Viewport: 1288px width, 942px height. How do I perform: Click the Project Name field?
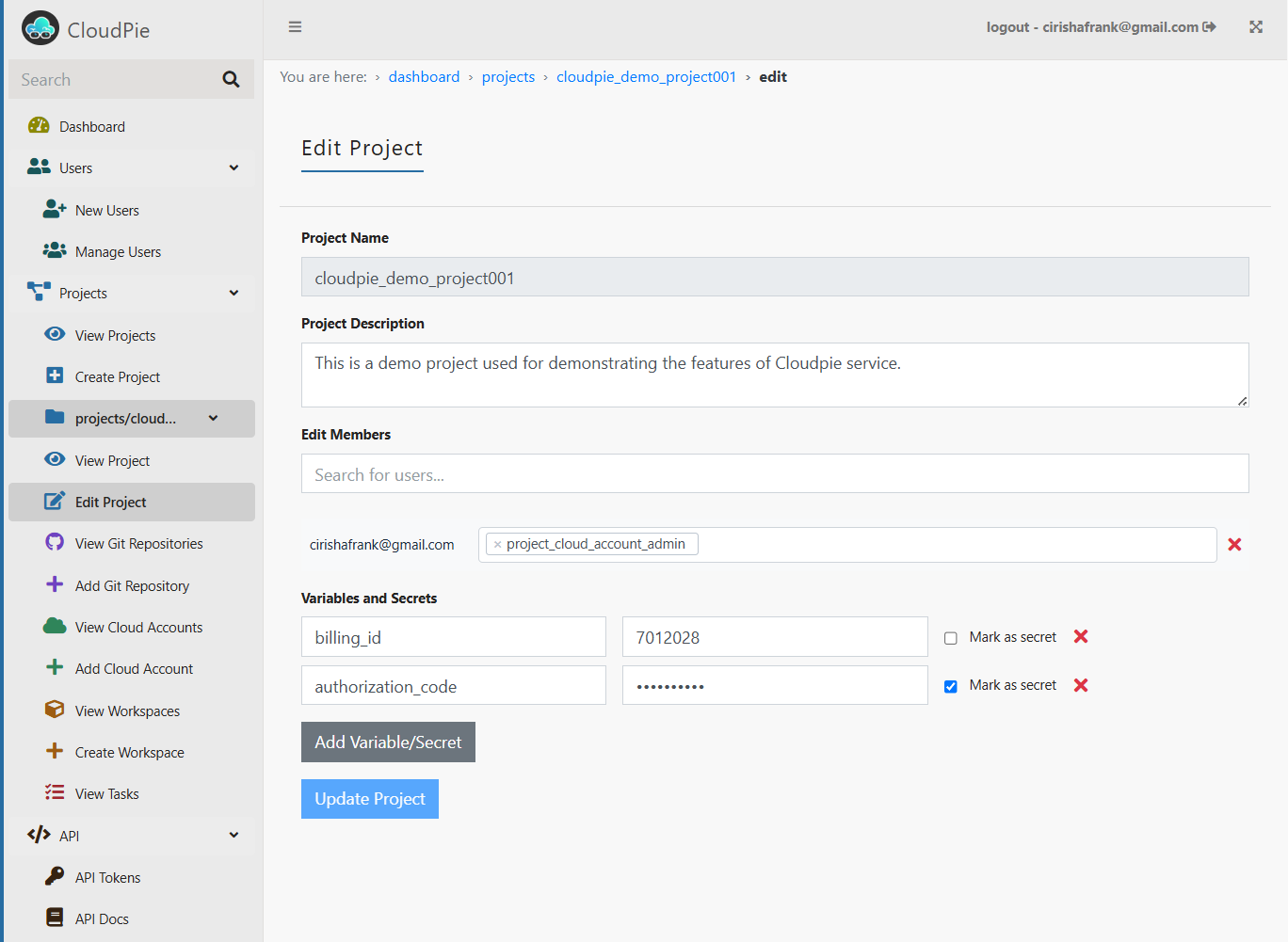[775, 277]
